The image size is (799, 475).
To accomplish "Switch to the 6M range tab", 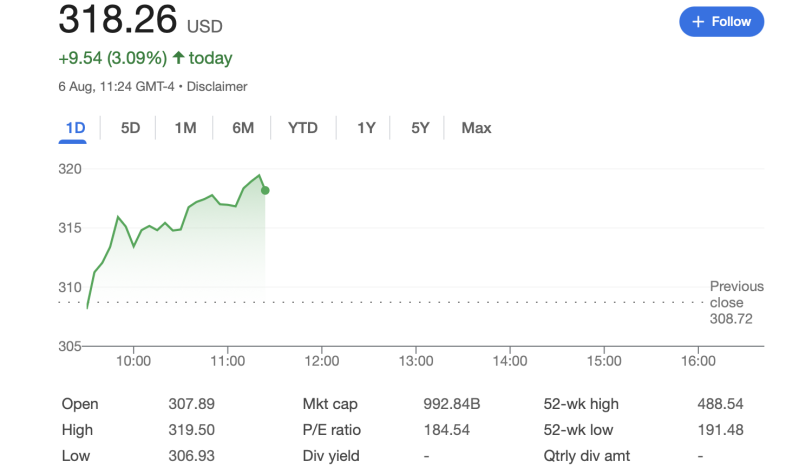I will (243, 128).
